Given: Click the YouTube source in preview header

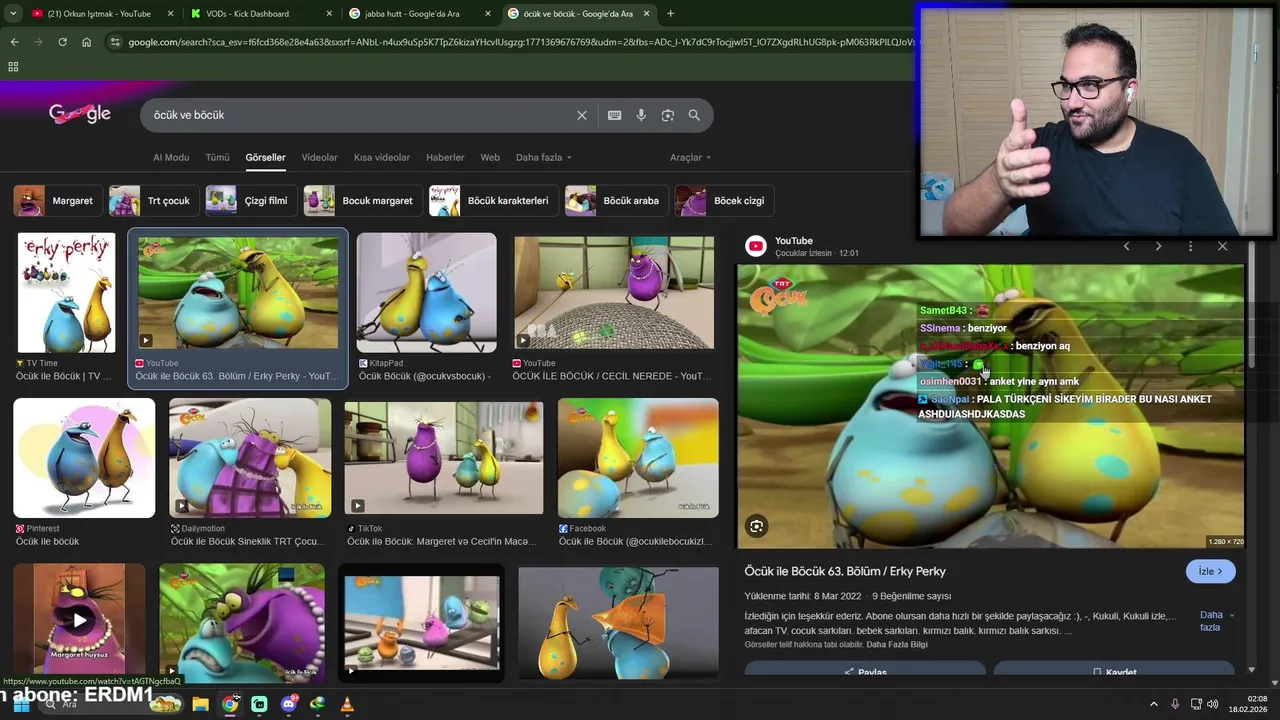Looking at the screenshot, I should click(x=794, y=241).
